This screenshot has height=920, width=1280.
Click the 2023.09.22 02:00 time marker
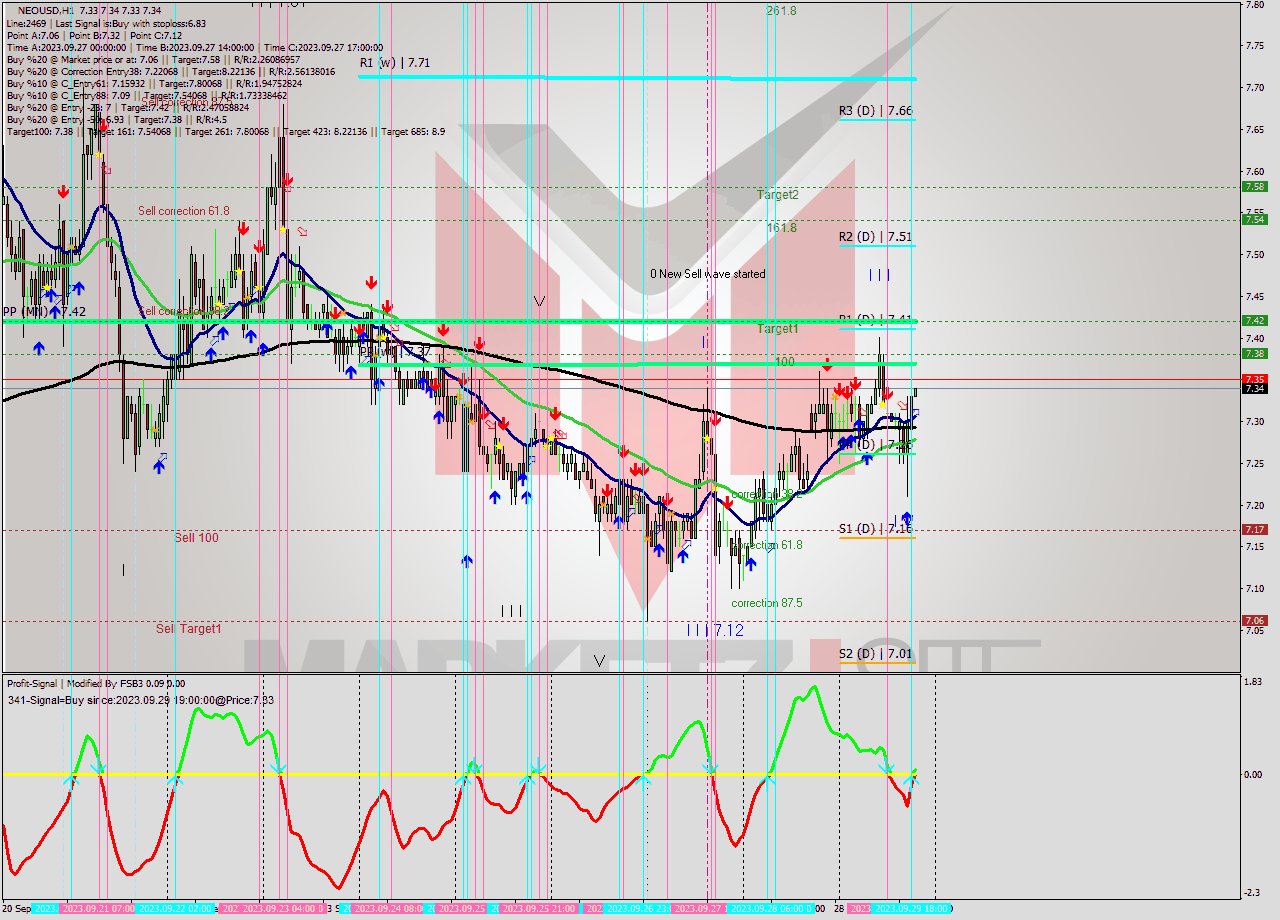click(x=174, y=909)
